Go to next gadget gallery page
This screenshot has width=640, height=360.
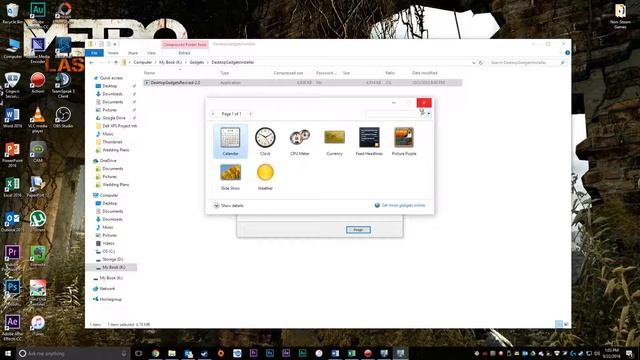250,114
